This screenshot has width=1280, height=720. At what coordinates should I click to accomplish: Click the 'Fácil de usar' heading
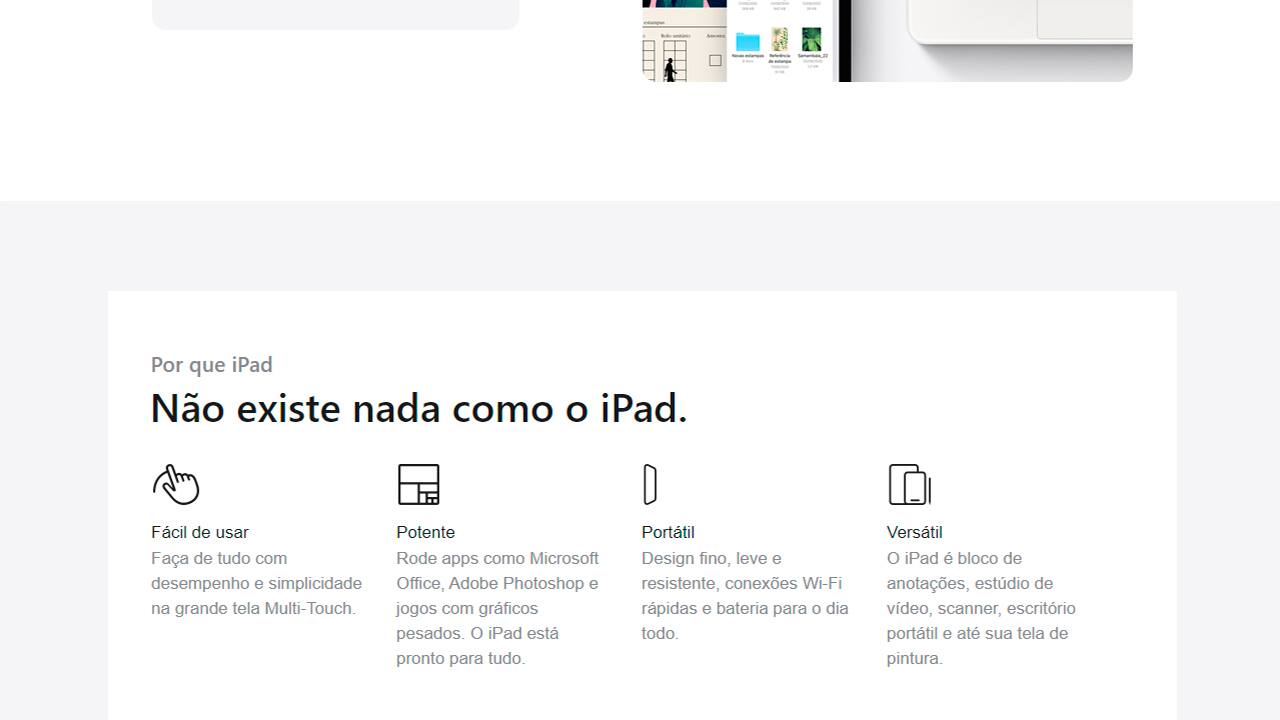tap(200, 532)
